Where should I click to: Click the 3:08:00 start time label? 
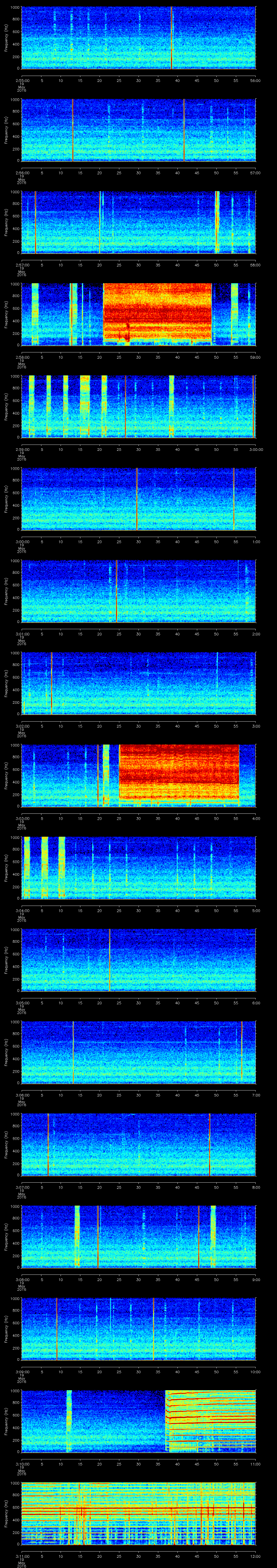[x=22, y=1279]
